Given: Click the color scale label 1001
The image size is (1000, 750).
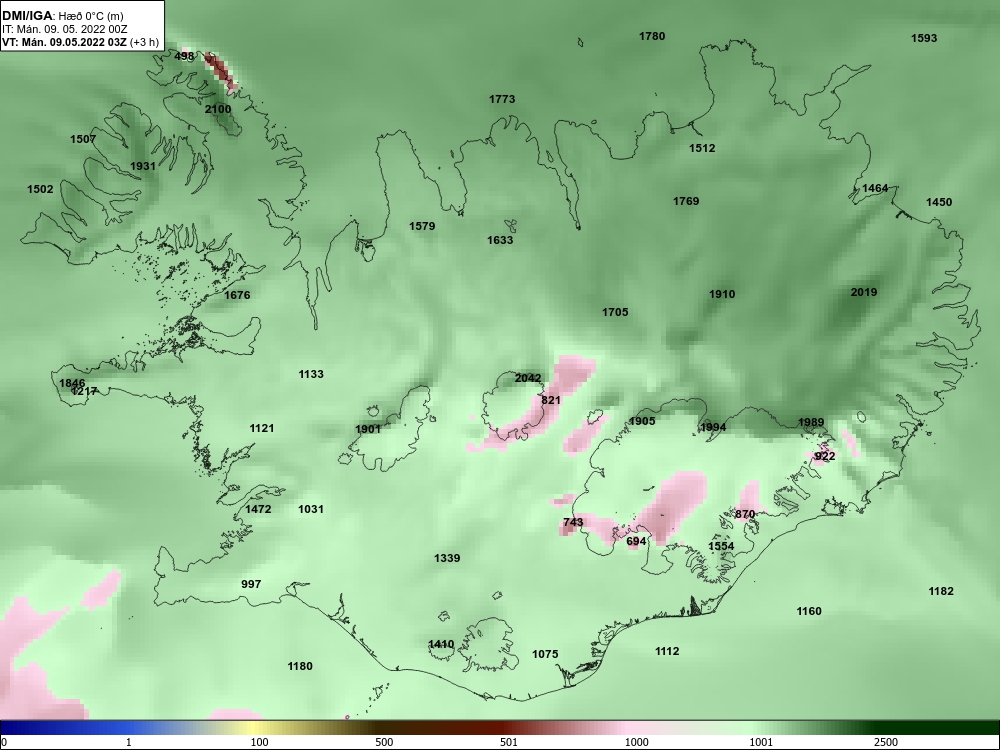Looking at the screenshot, I should point(761,742).
